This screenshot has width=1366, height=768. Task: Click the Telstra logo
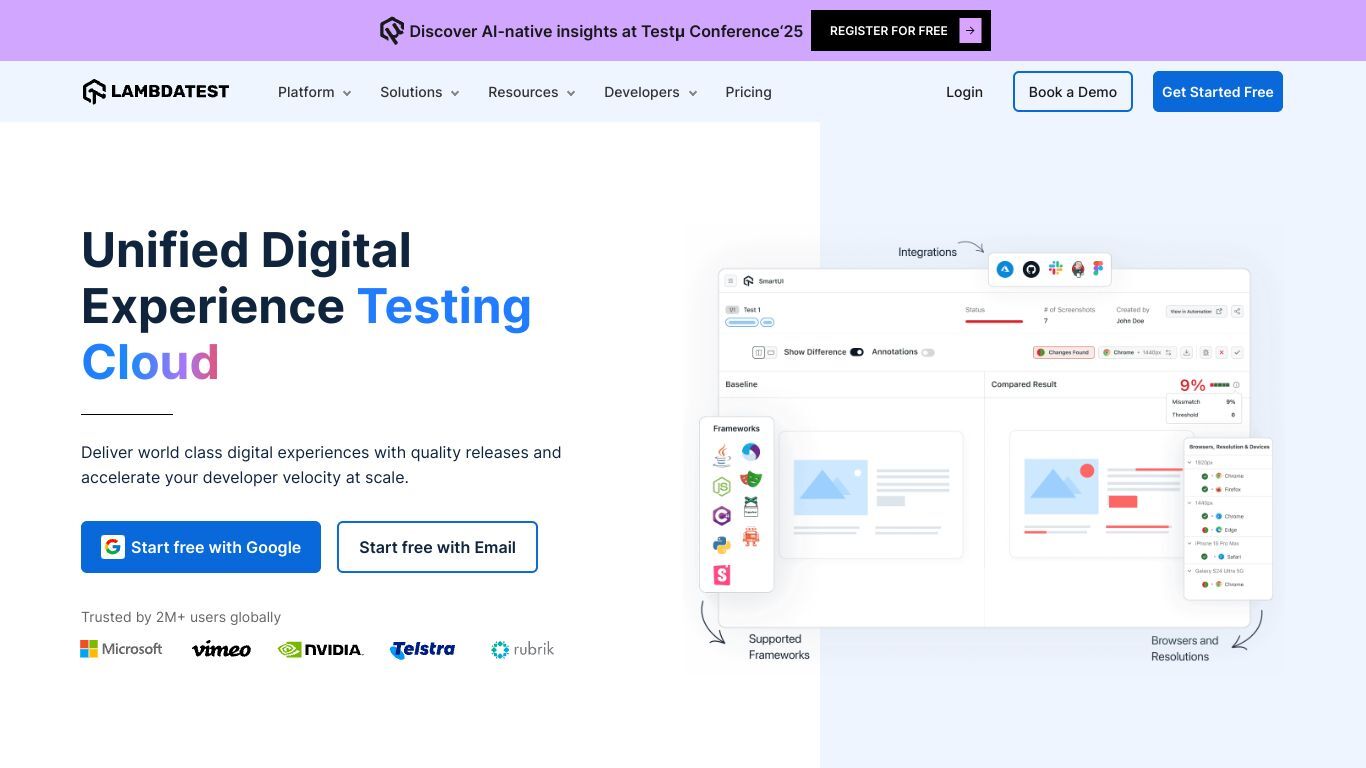(x=422, y=650)
